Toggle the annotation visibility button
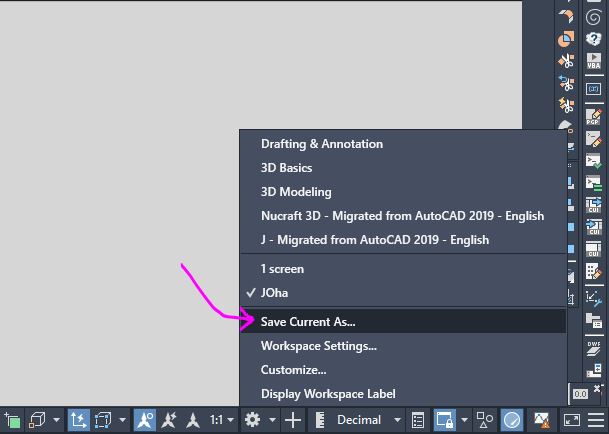The image size is (609, 434). [143, 420]
